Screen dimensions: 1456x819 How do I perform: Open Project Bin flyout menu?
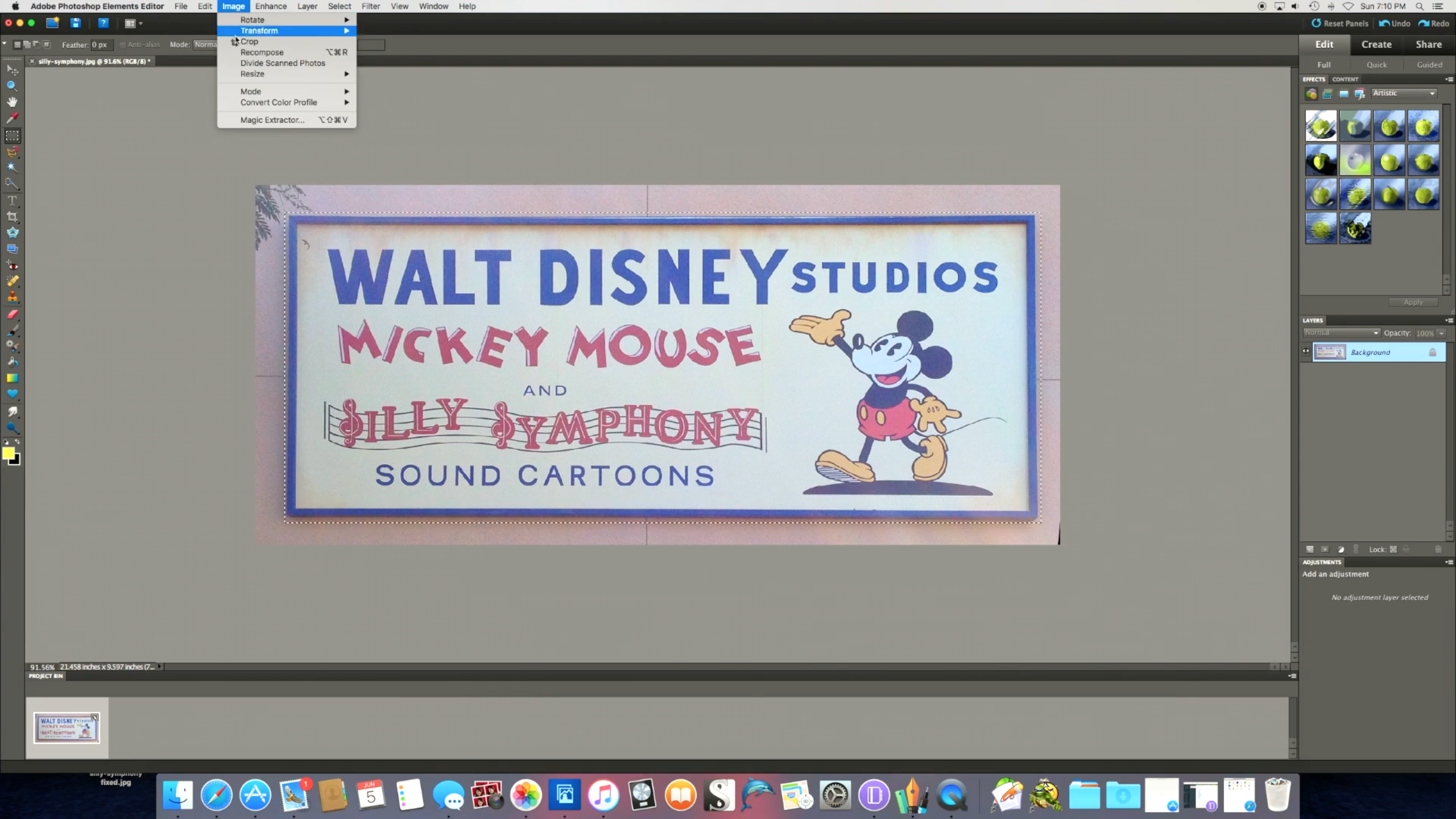[1292, 676]
